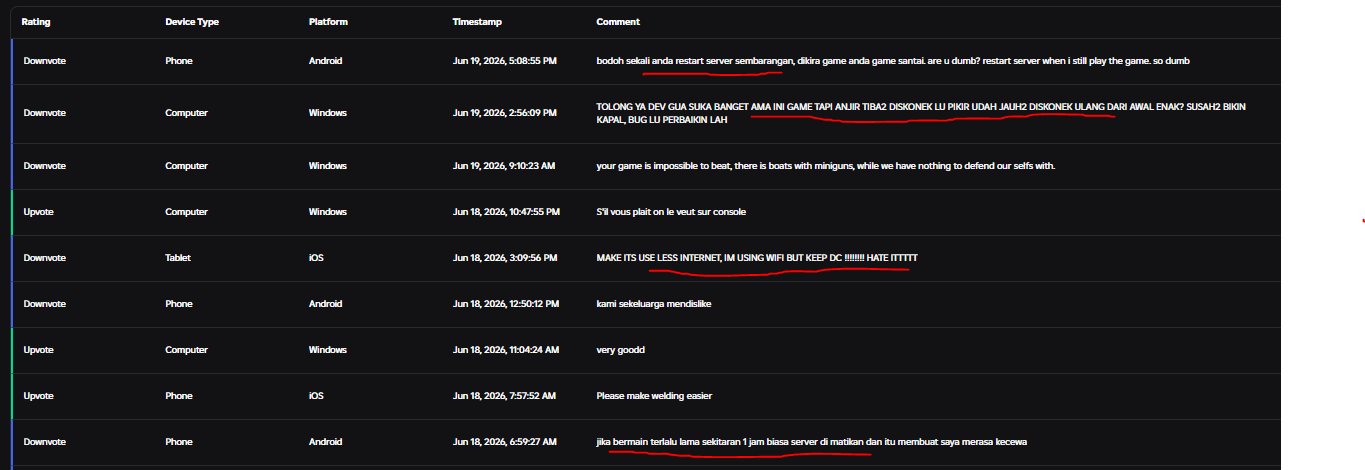Click the iOS platform in the welding comment row
Image resolution: width=1365 pixels, height=470 pixels.
pos(317,396)
